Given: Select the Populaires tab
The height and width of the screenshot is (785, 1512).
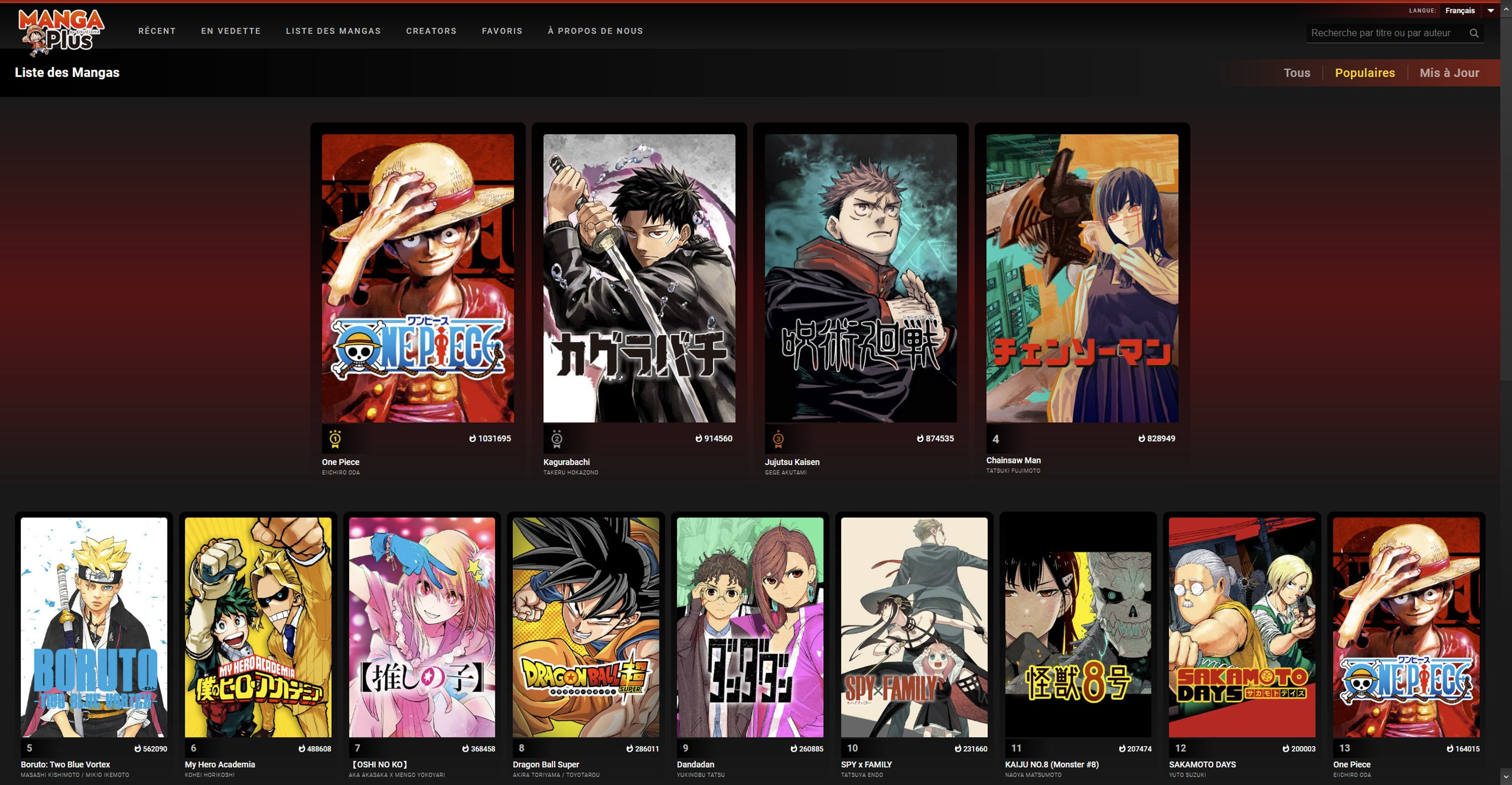Looking at the screenshot, I should click(x=1365, y=73).
